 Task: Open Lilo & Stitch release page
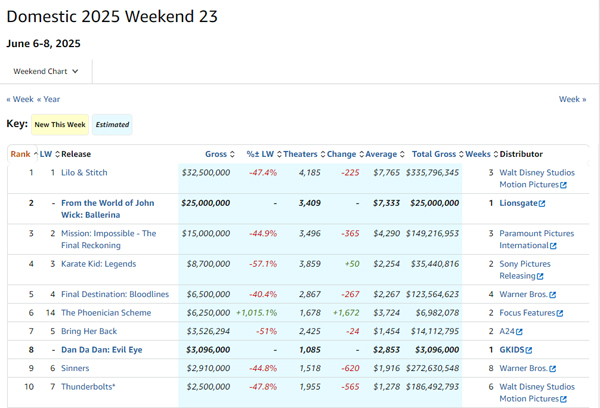pos(84,173)
